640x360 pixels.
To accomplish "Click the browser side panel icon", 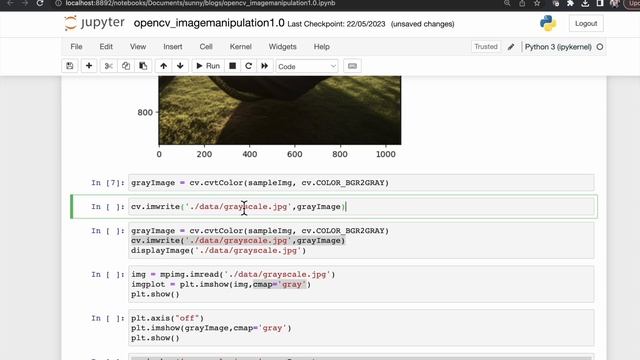I will [600, 3].
